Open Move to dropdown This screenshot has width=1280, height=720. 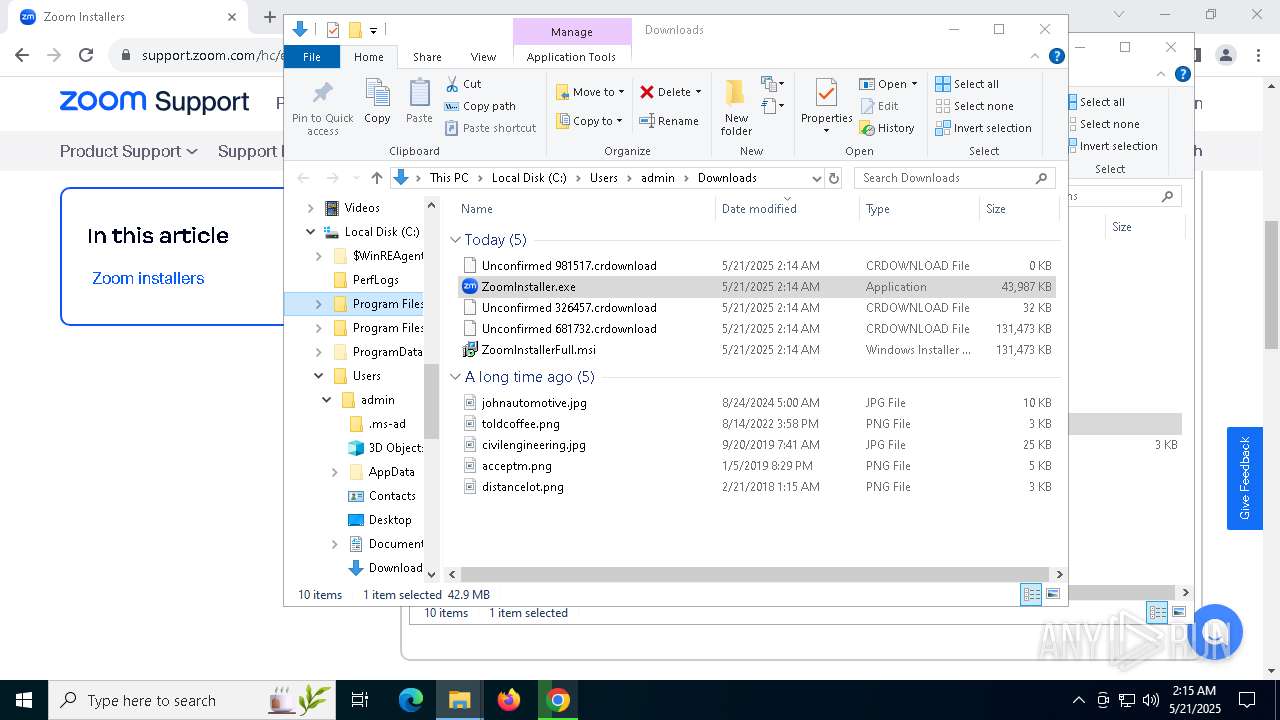click(590, 92)
